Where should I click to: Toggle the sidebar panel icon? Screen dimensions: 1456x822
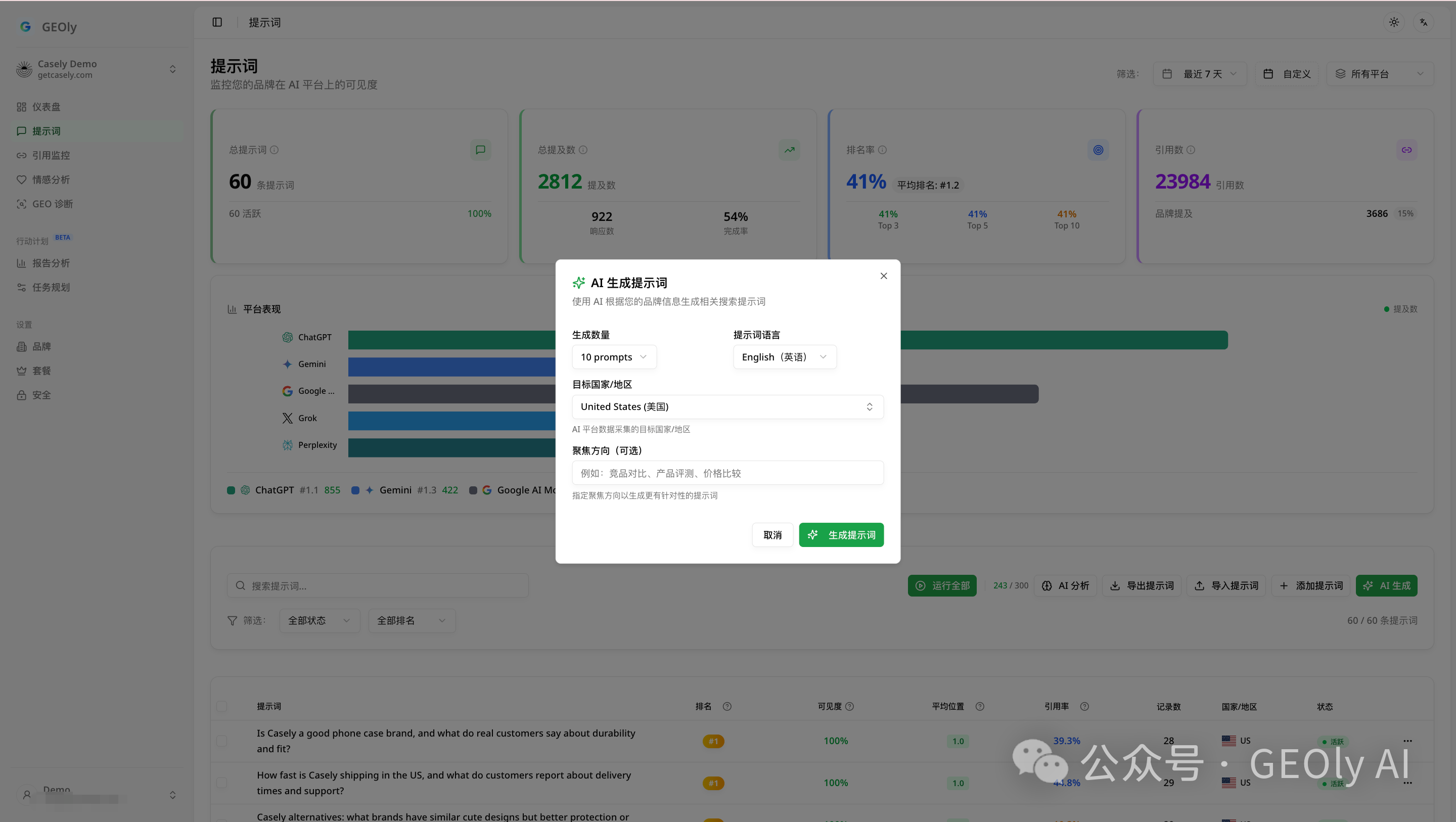click(217, 22)
